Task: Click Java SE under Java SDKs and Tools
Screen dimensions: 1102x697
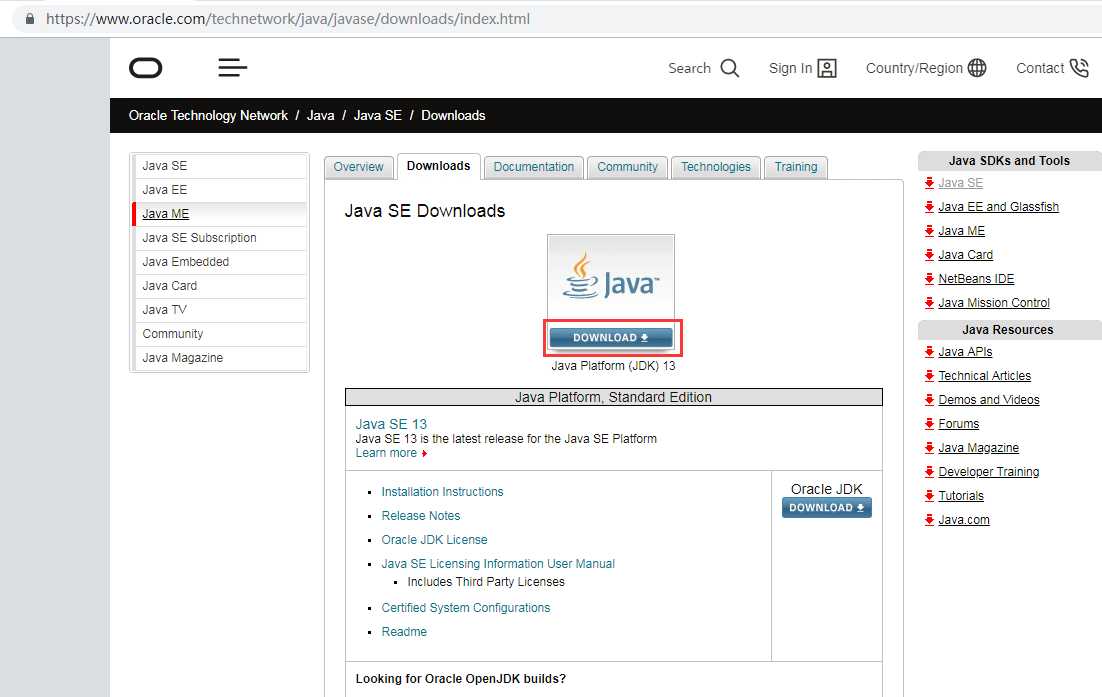Action: click(960, 183)
